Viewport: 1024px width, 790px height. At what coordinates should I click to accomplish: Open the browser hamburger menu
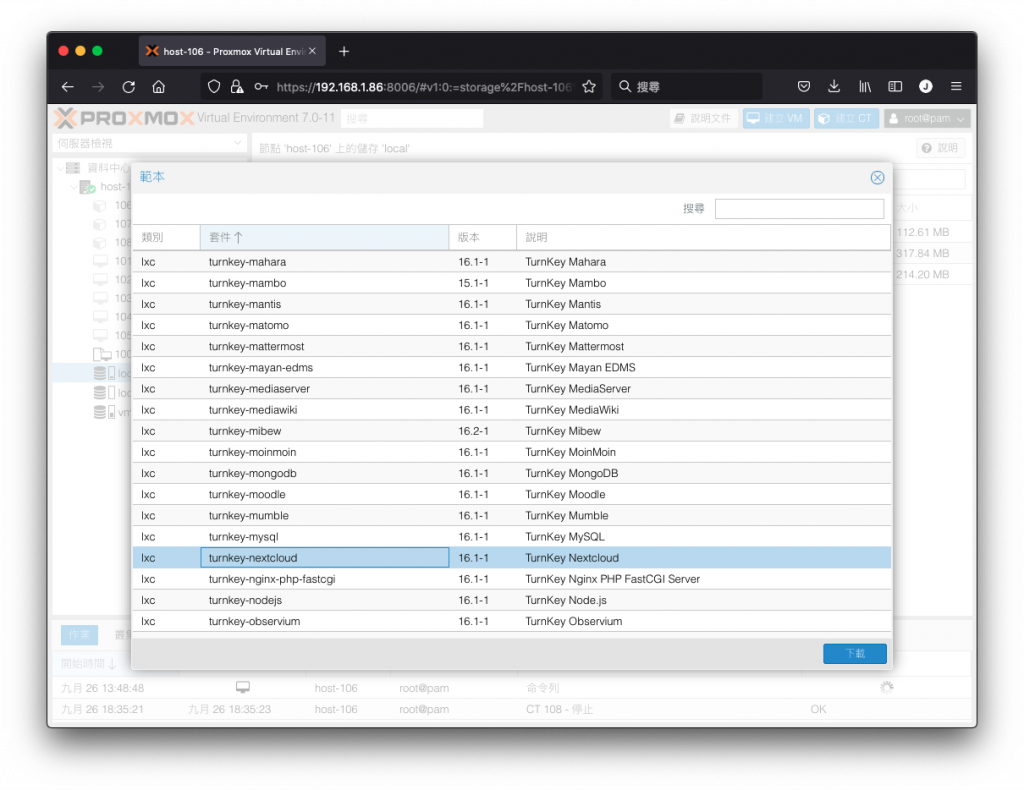coord(956,87)
